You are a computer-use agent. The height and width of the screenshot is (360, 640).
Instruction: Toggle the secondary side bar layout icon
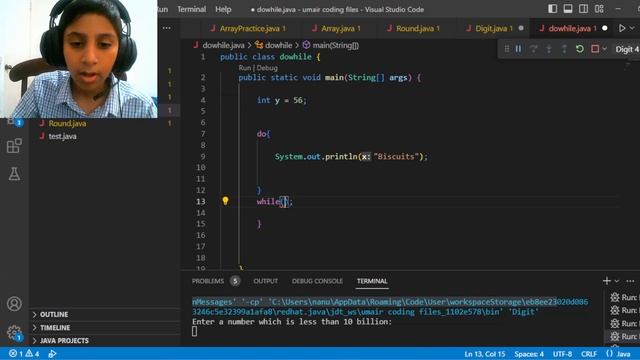[x=583, y=9]
